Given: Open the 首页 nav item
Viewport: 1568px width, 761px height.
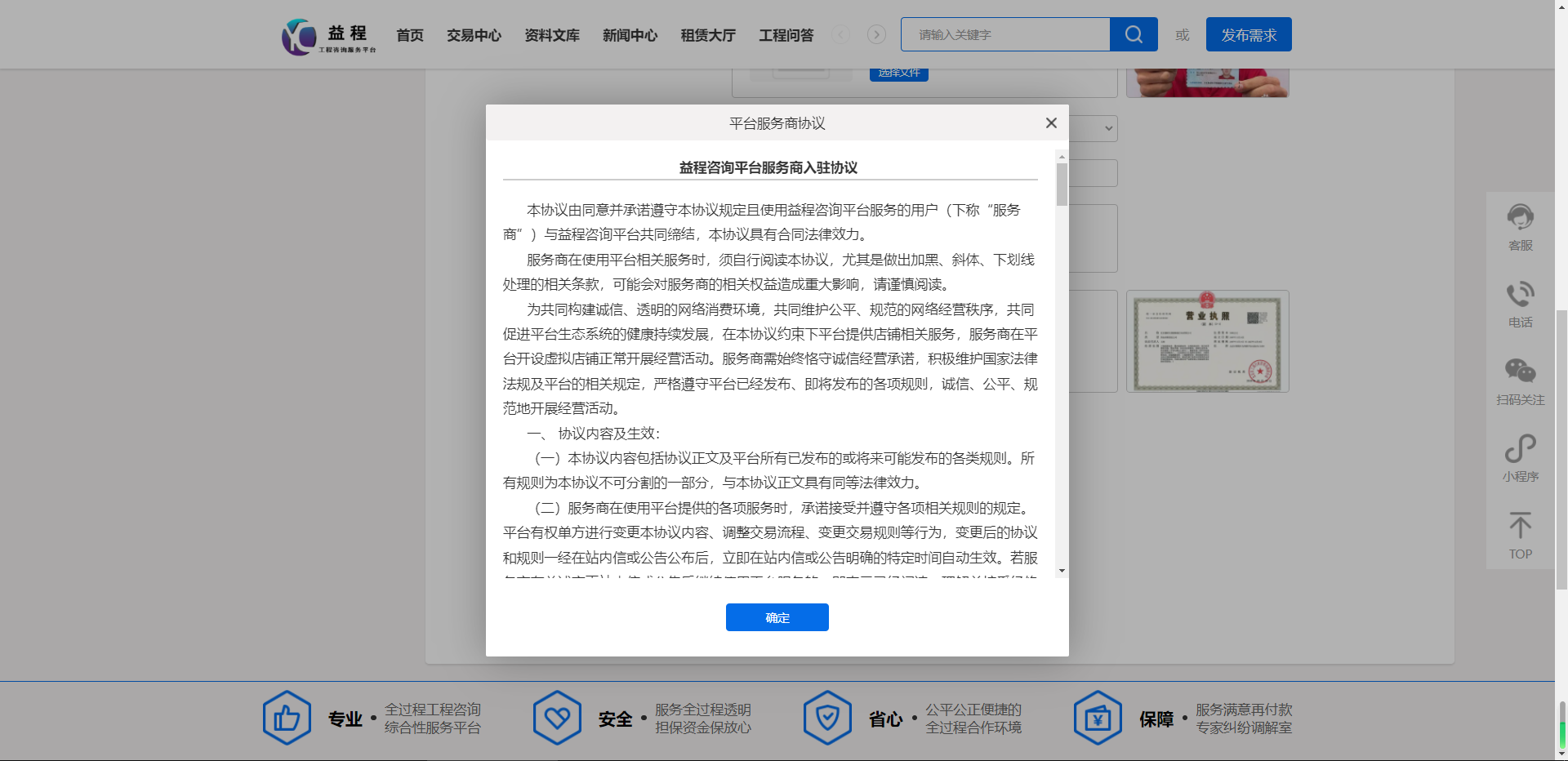Looking at the screenshot, I should [x=410, y=35].
